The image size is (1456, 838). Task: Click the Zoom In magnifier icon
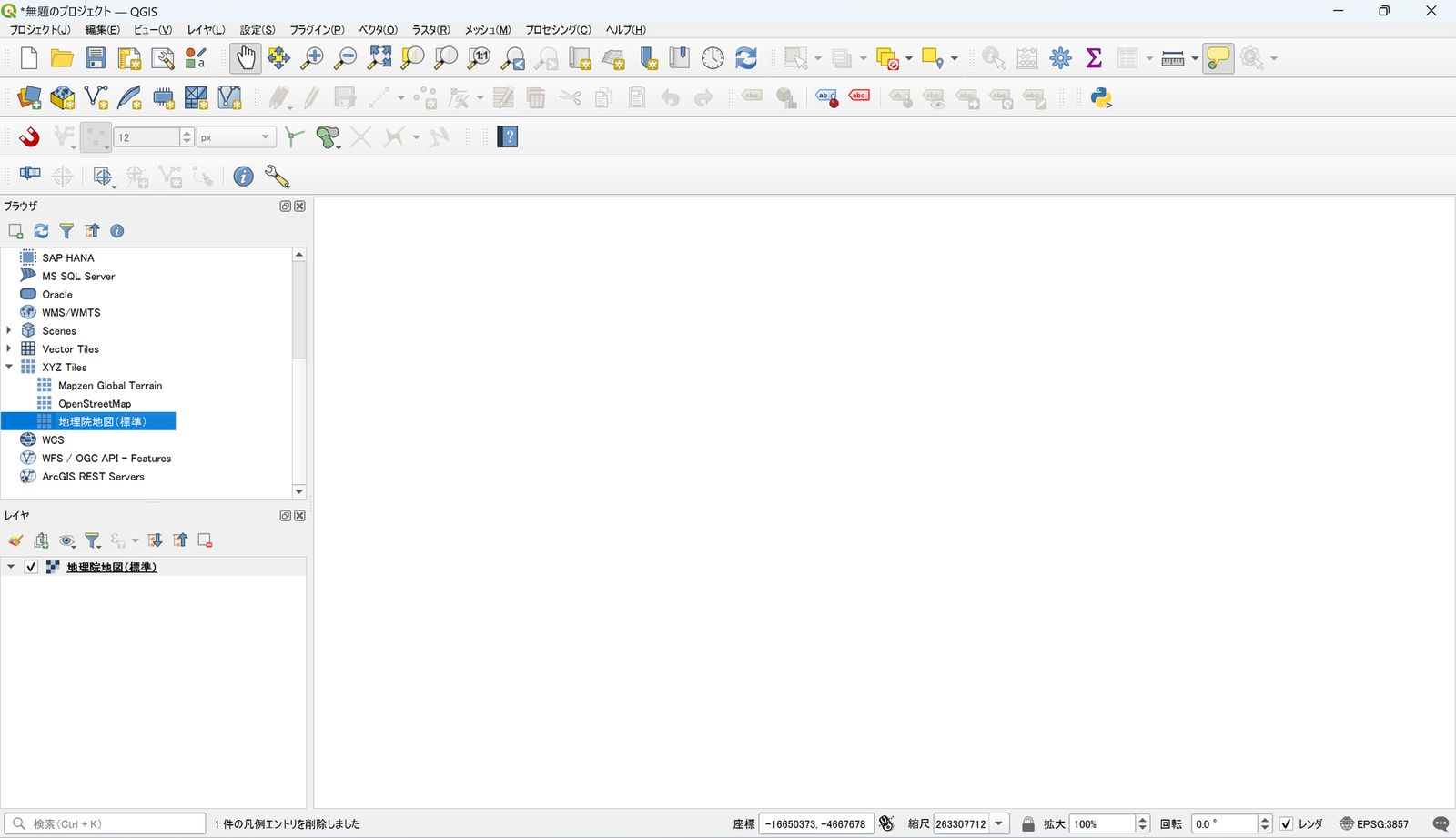point(312,58)
